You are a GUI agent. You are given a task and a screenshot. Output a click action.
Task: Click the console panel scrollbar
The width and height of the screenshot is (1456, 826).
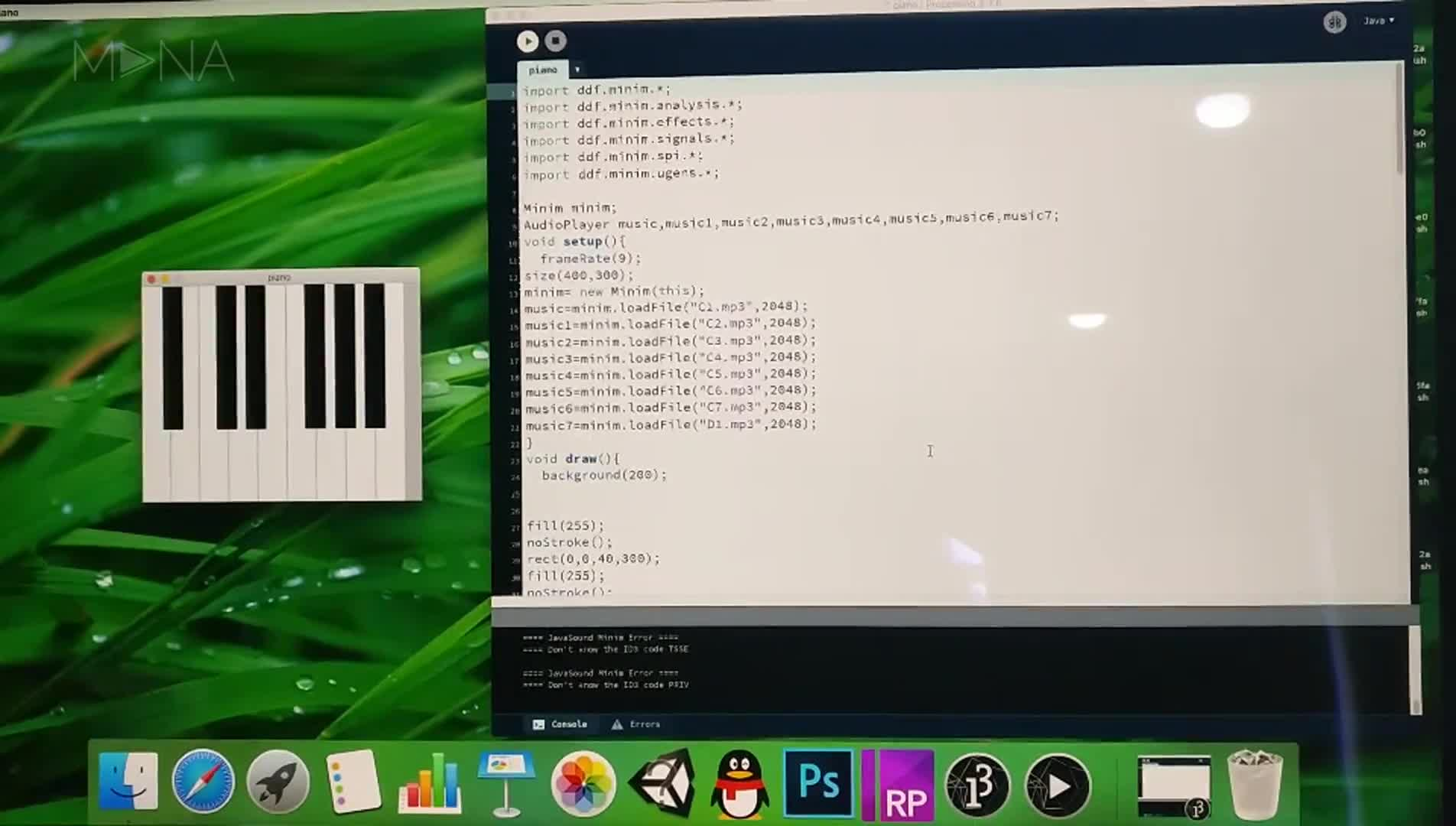1415,670
